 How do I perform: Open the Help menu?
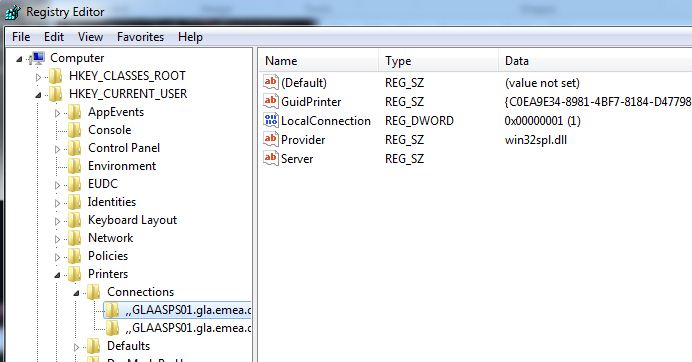click(x=190, y=37)
